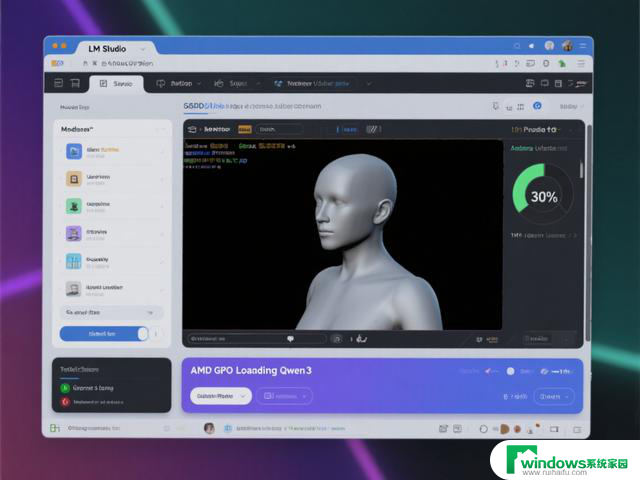Click the red status indicator row
The width and height of the screenshot is (640, 480).
pyautogui.click(x=92, y=402)
